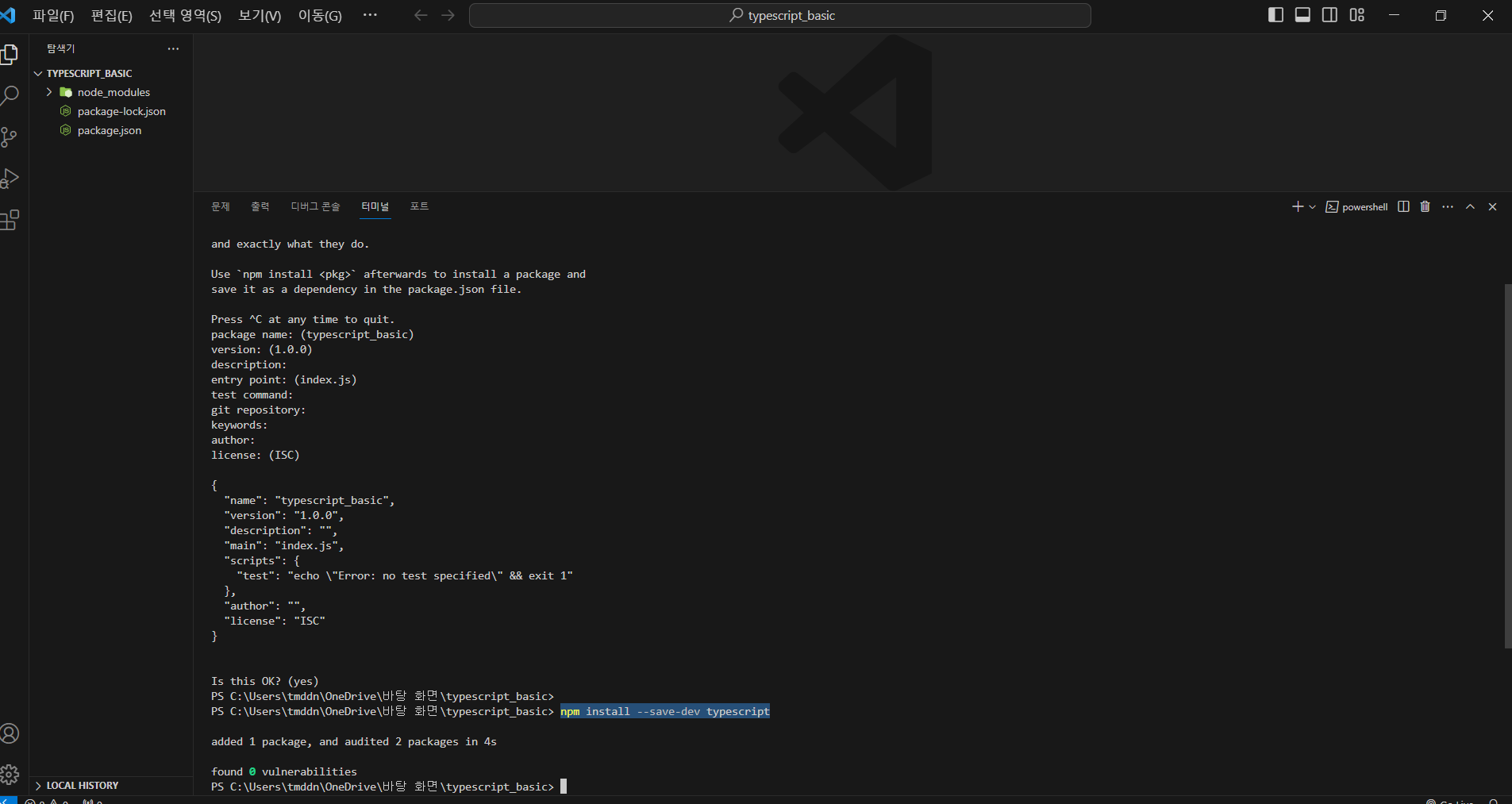This screenshot has height=804, width=1512.
Task: Open the launch profile dropdown next to plus
Action: pyautogui.click(x=1312, y=206)
